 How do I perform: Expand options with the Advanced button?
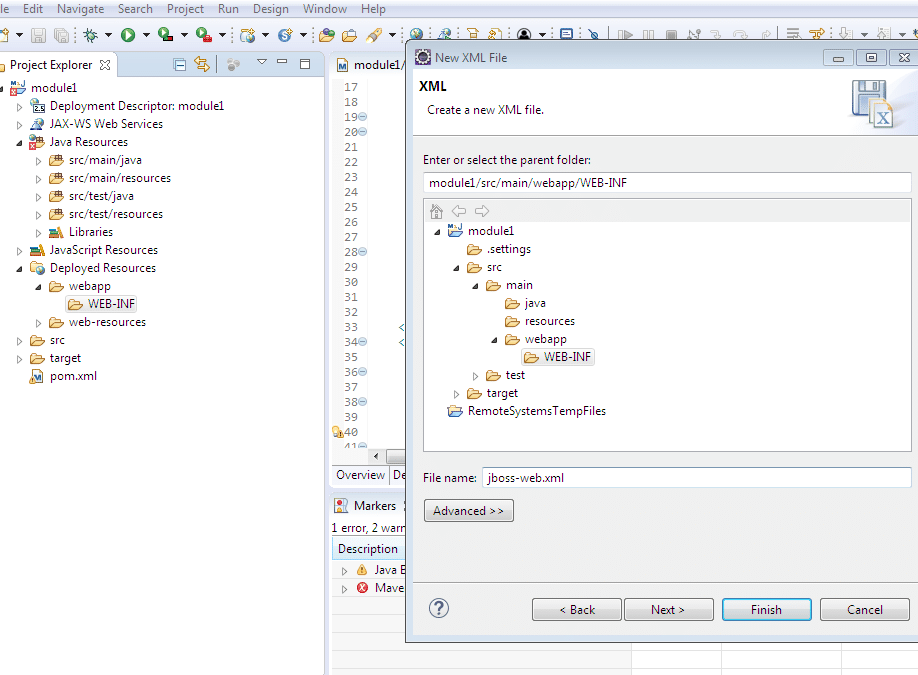coord(468,511)
